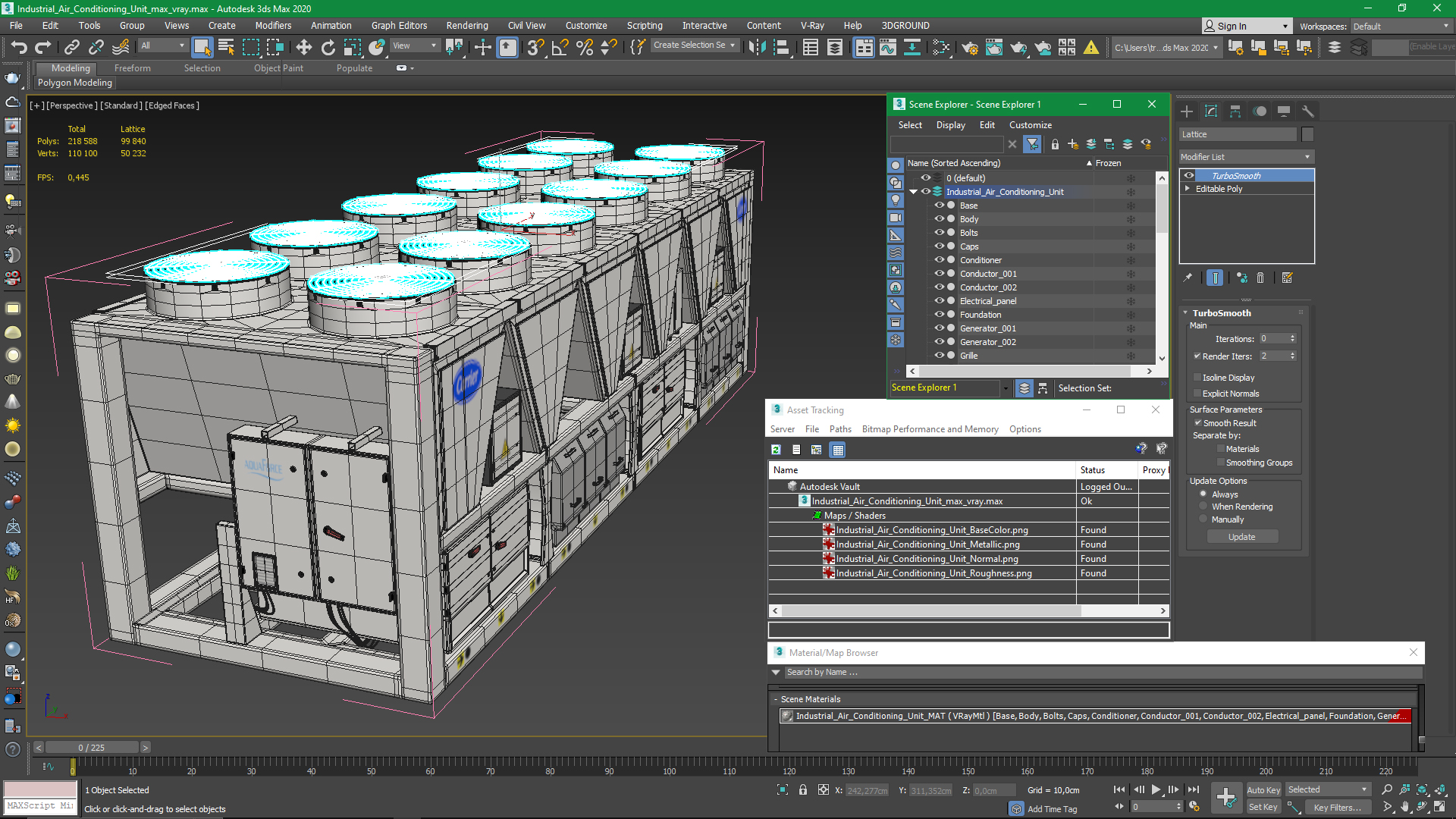The image size is (1456, 819).
Task: Click the Display tab in Scene Explorer
Action: (951, 124)
